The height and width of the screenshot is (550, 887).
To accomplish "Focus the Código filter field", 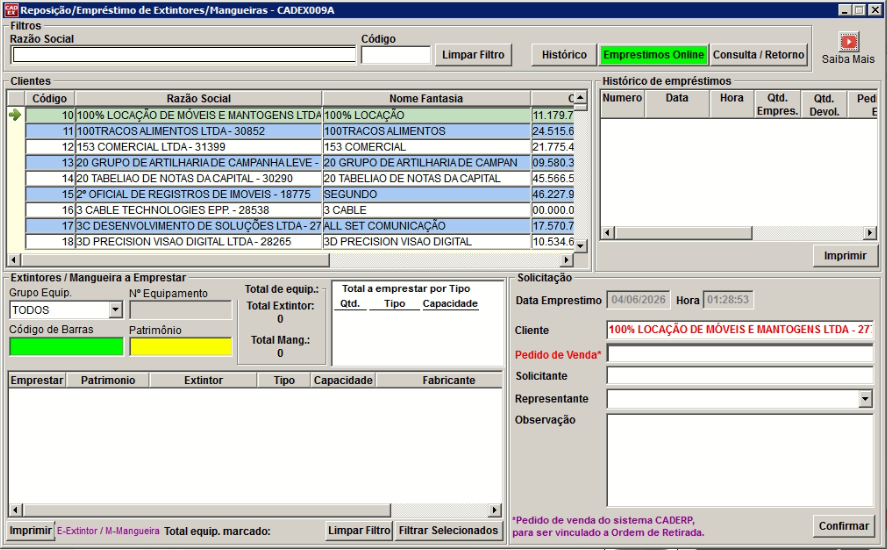I will pyautogui.click(x=396, y=55).
